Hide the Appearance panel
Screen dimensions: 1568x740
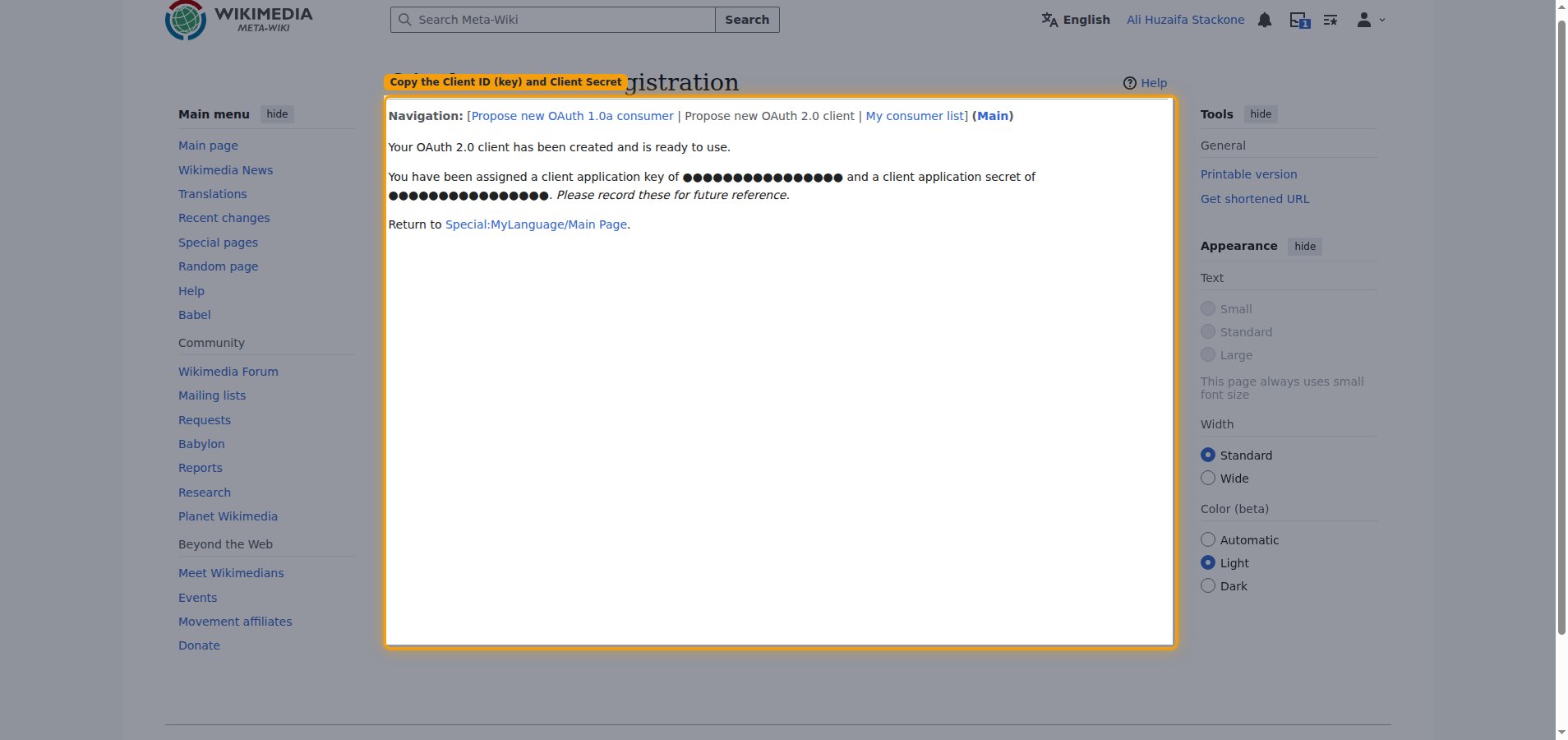tap(1305, 247)
